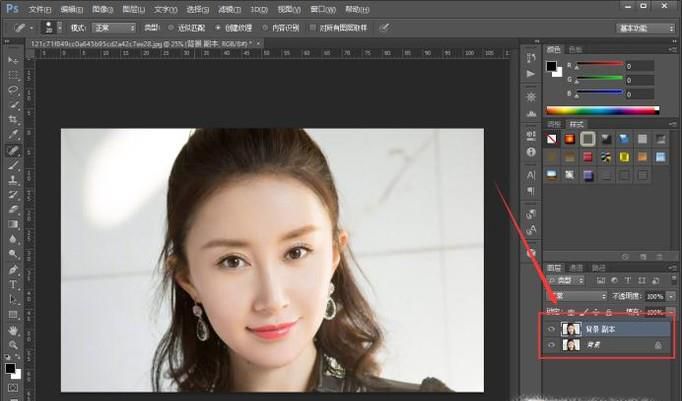Select the Eyedropper tool
Screen dimensions: 682x401
13,134
